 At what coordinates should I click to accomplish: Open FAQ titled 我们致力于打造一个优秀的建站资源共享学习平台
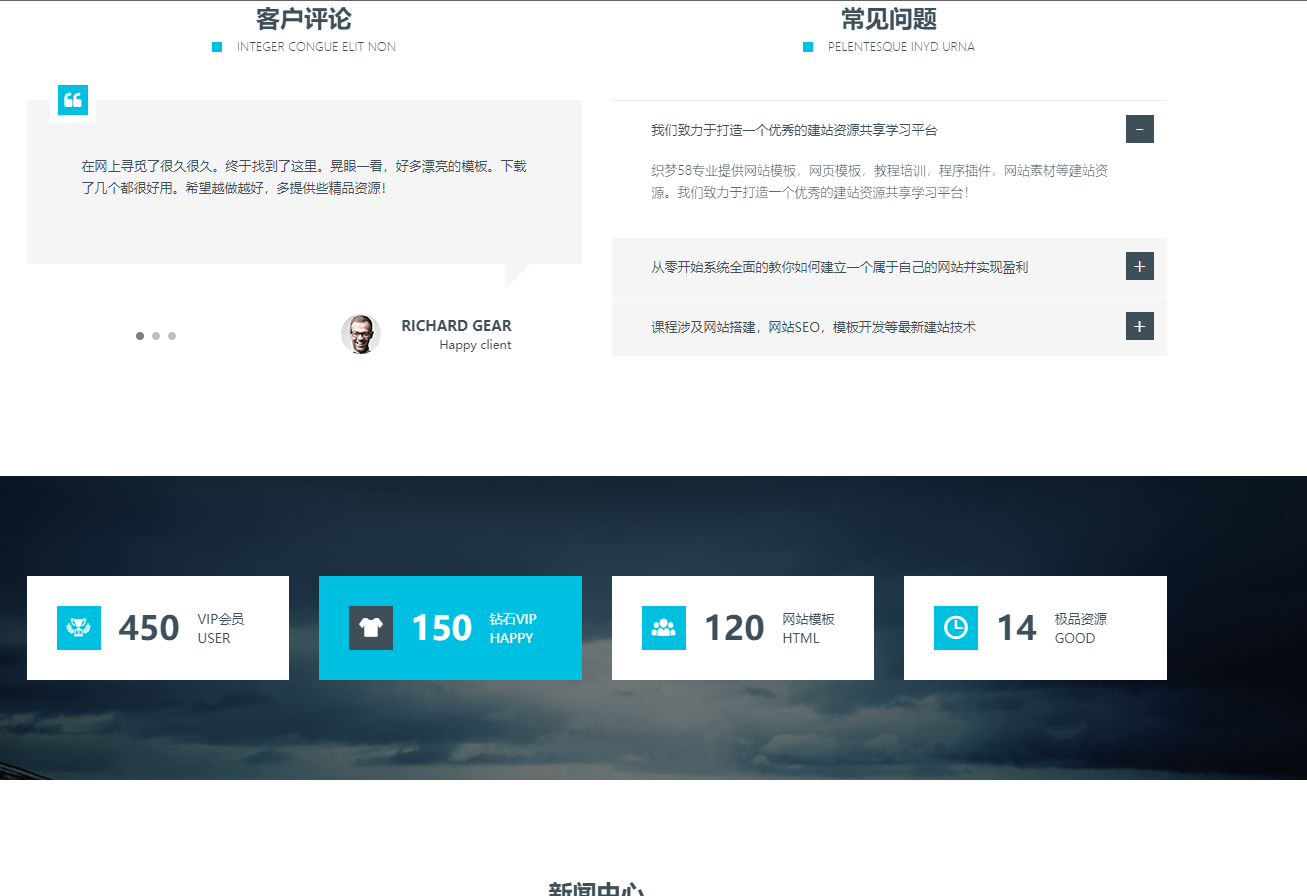click(794, 130)
